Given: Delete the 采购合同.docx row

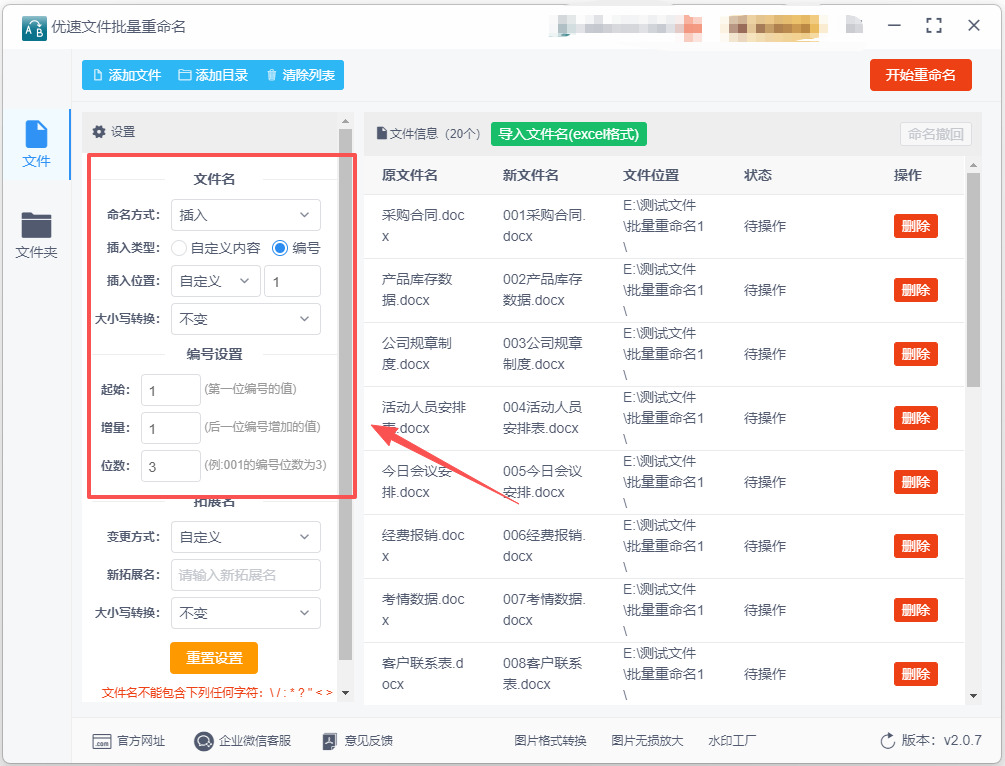Looking at the screenshot, I should tap(915, 226).
